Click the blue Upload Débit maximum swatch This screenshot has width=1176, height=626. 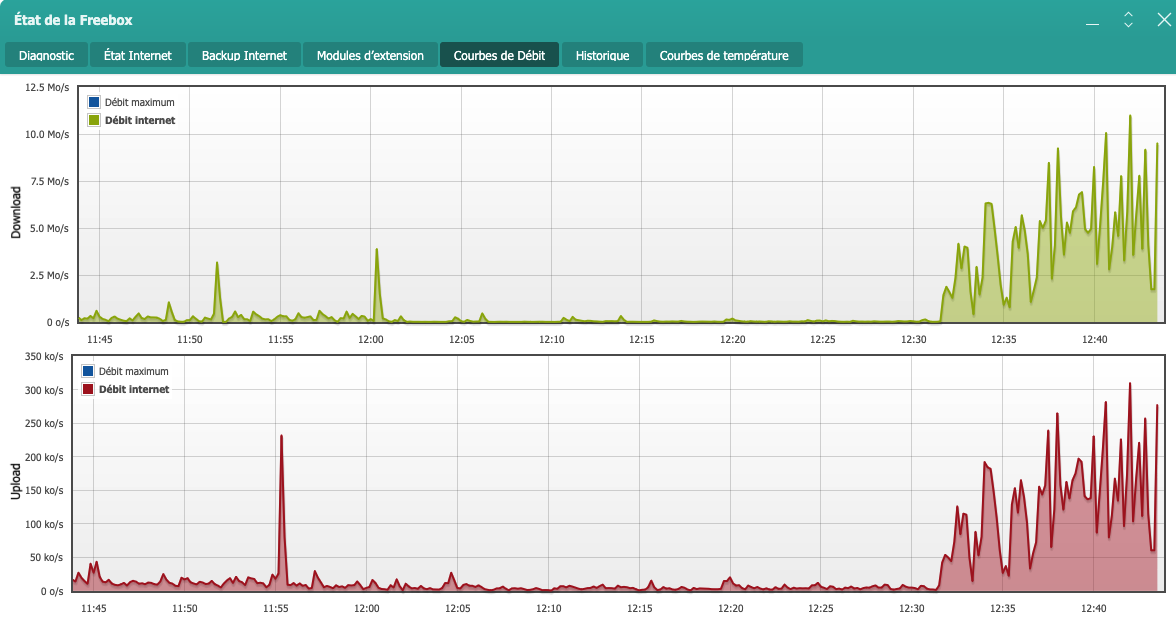pyautogui.click(x=88, y=371)
